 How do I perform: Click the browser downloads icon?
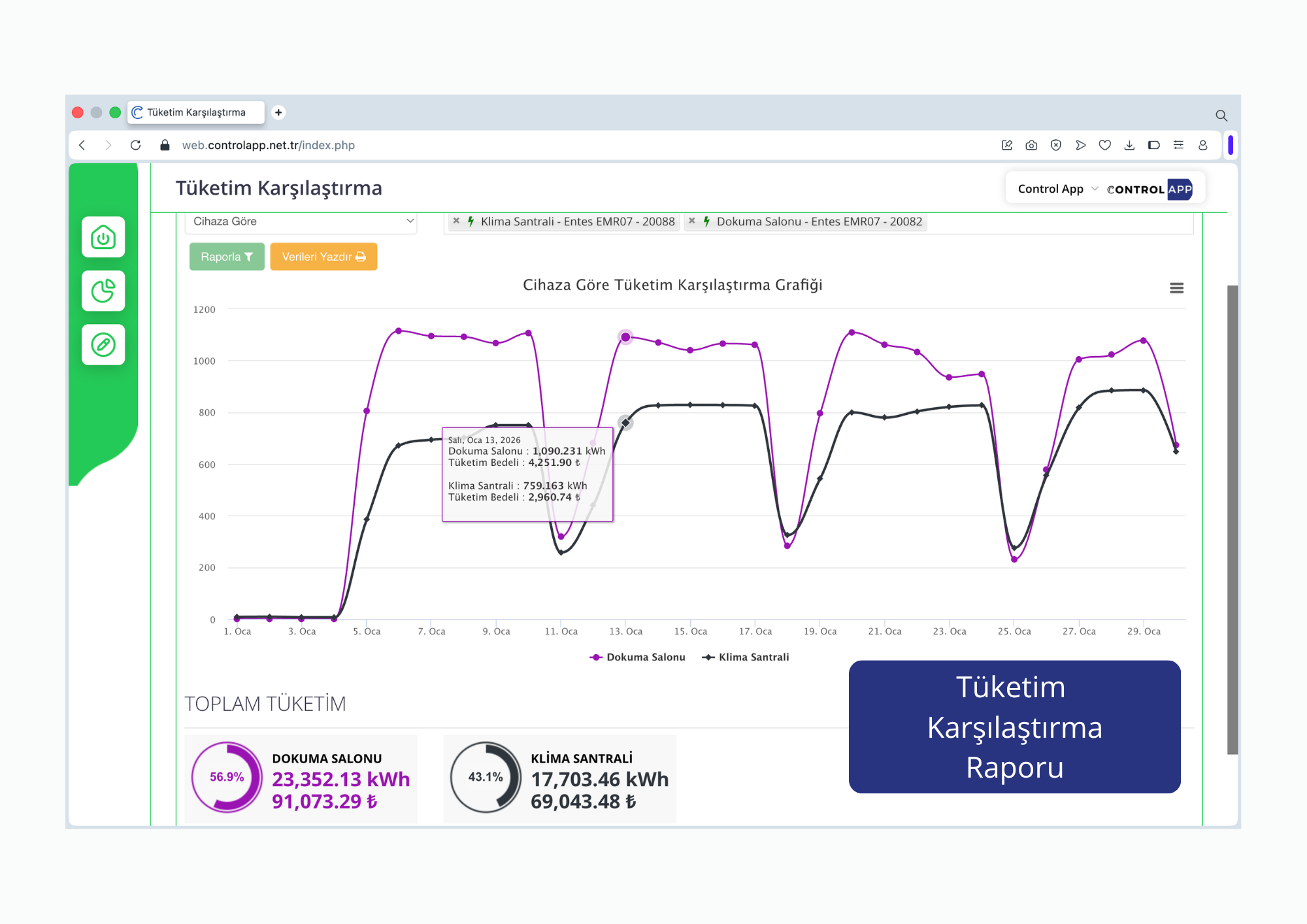(1129, 145)
